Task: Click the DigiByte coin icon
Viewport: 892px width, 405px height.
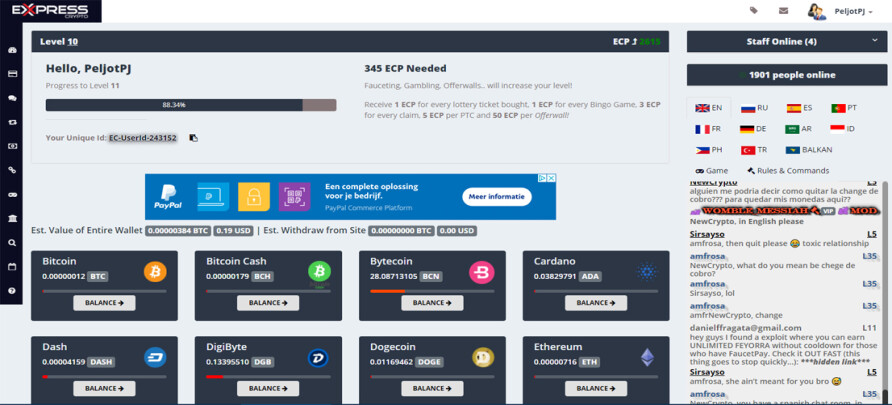Action: coord(319,357)
